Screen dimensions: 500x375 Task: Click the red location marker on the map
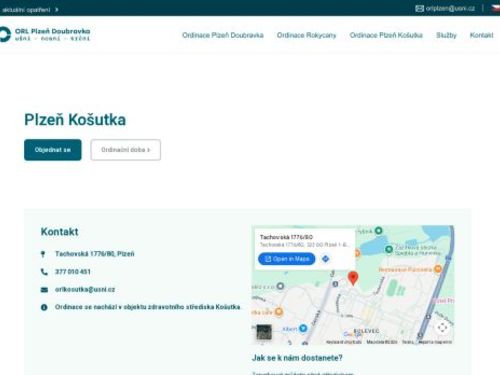pyautogui.click(x=353, y=278)
